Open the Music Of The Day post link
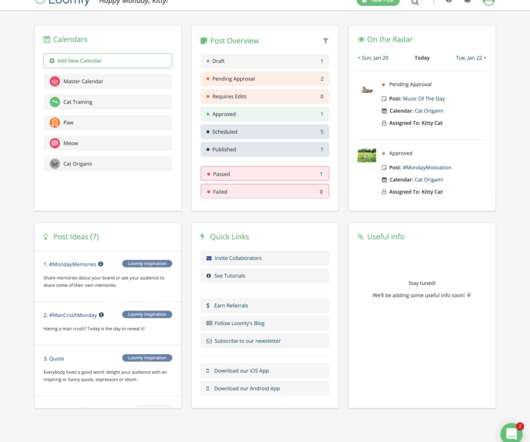This screenshot has width=530, height=442. click(x=424, y=99)
